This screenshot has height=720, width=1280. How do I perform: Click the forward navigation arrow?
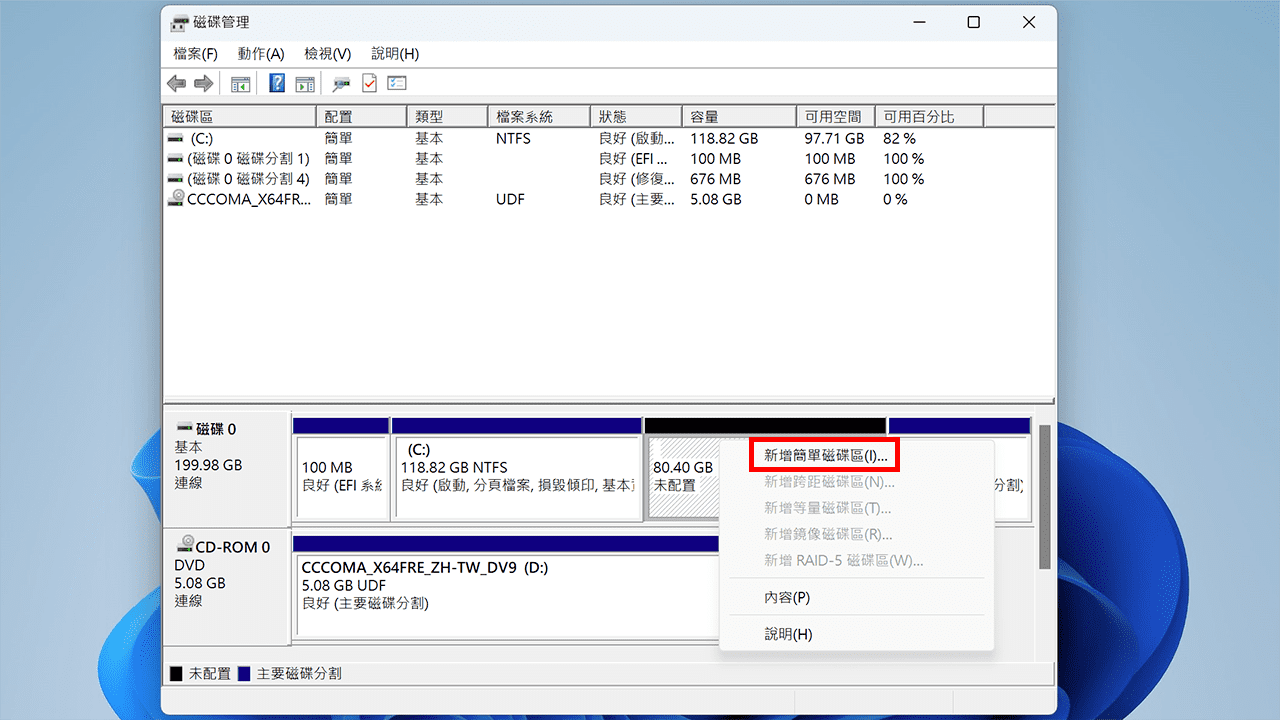(x=204, y=83)
